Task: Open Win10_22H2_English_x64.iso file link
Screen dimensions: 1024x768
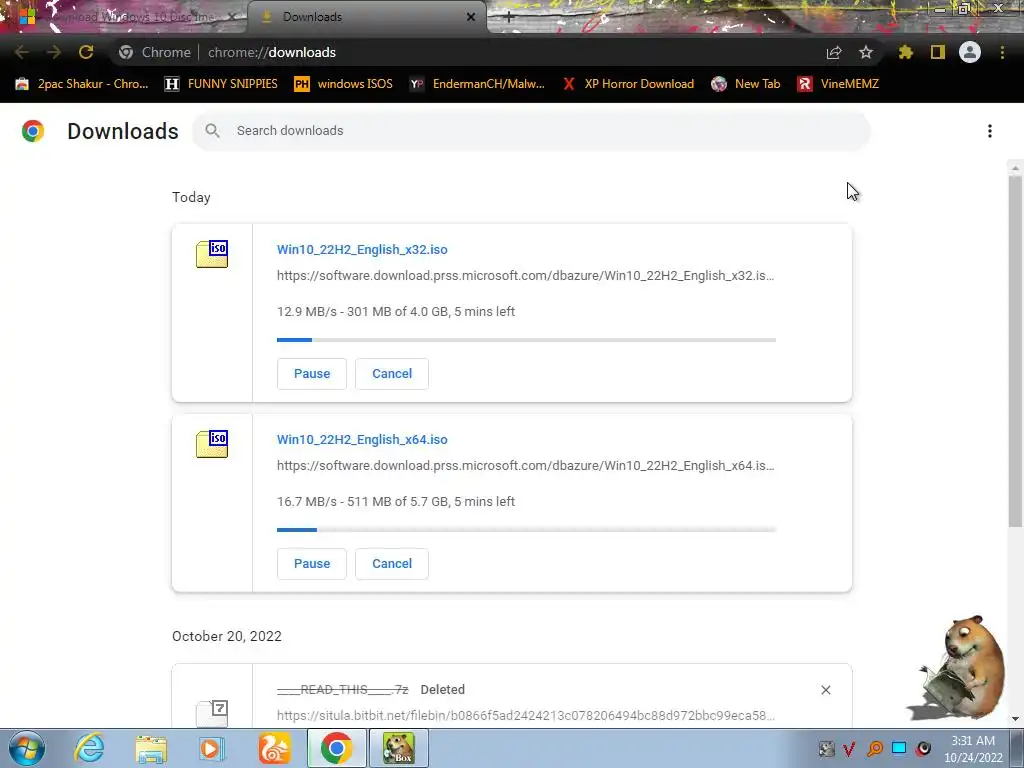Action: point(362,440)
